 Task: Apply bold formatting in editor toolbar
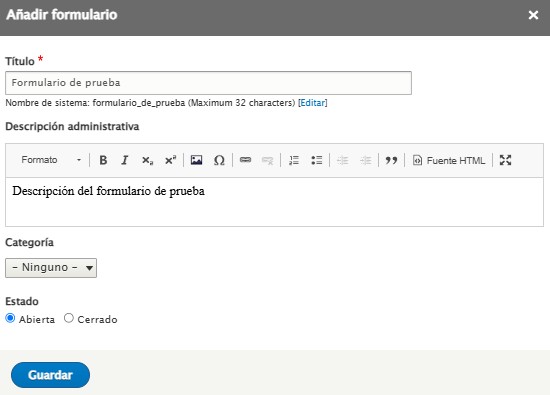tap(103, 160)
